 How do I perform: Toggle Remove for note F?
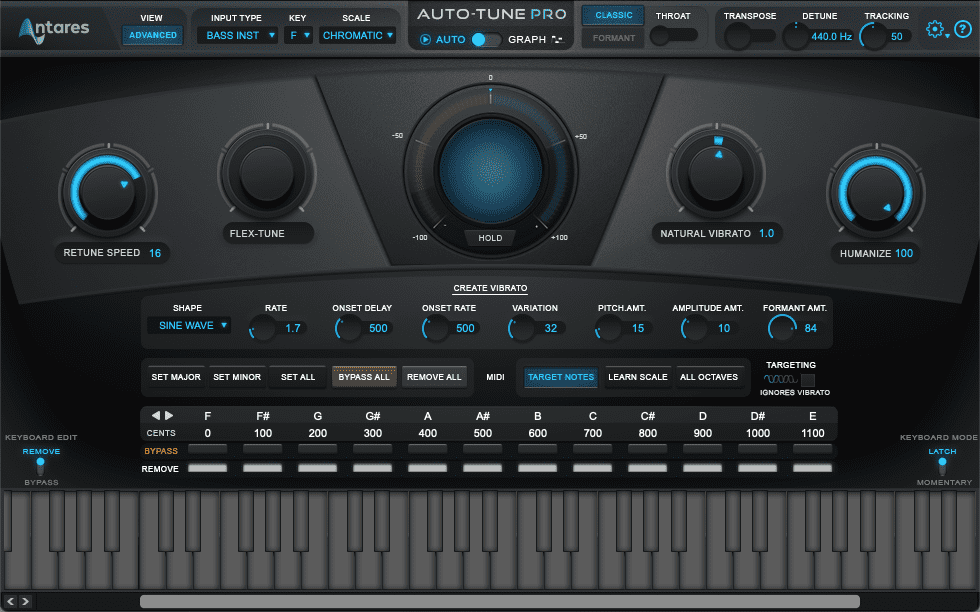point(208,468)
